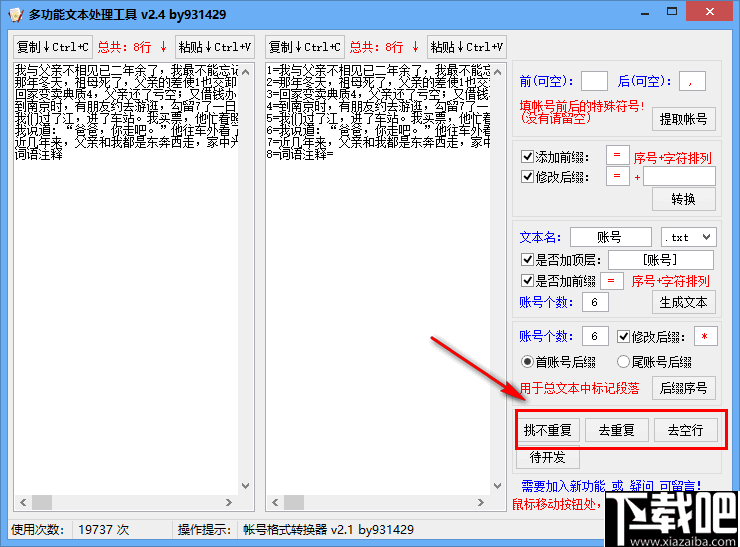Click up arrow of right pane vertical scrollbar

(x=497, y=72)
